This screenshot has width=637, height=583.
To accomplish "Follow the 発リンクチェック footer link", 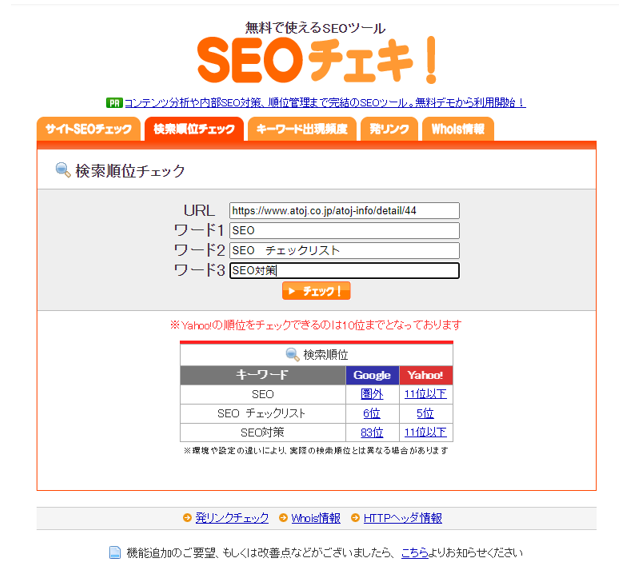I will coord(232,518).
